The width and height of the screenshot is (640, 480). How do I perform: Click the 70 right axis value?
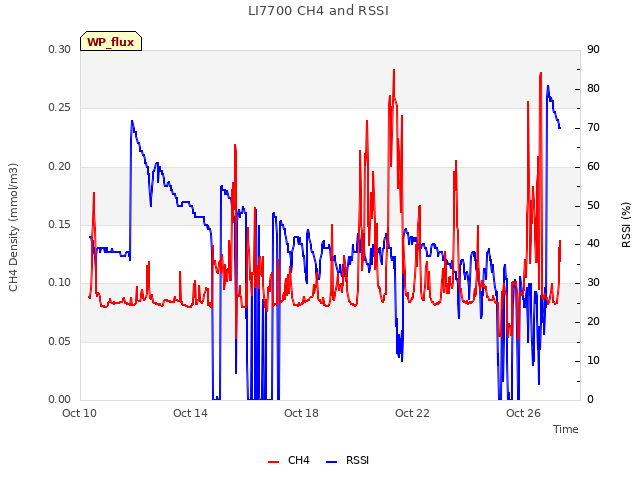coord(593,127)
